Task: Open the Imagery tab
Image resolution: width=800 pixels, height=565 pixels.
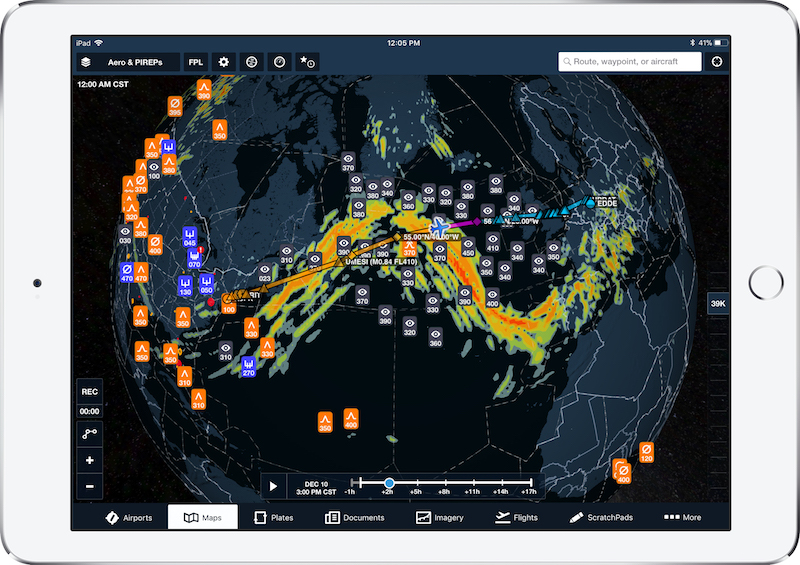Action: (x=440, y=517)
